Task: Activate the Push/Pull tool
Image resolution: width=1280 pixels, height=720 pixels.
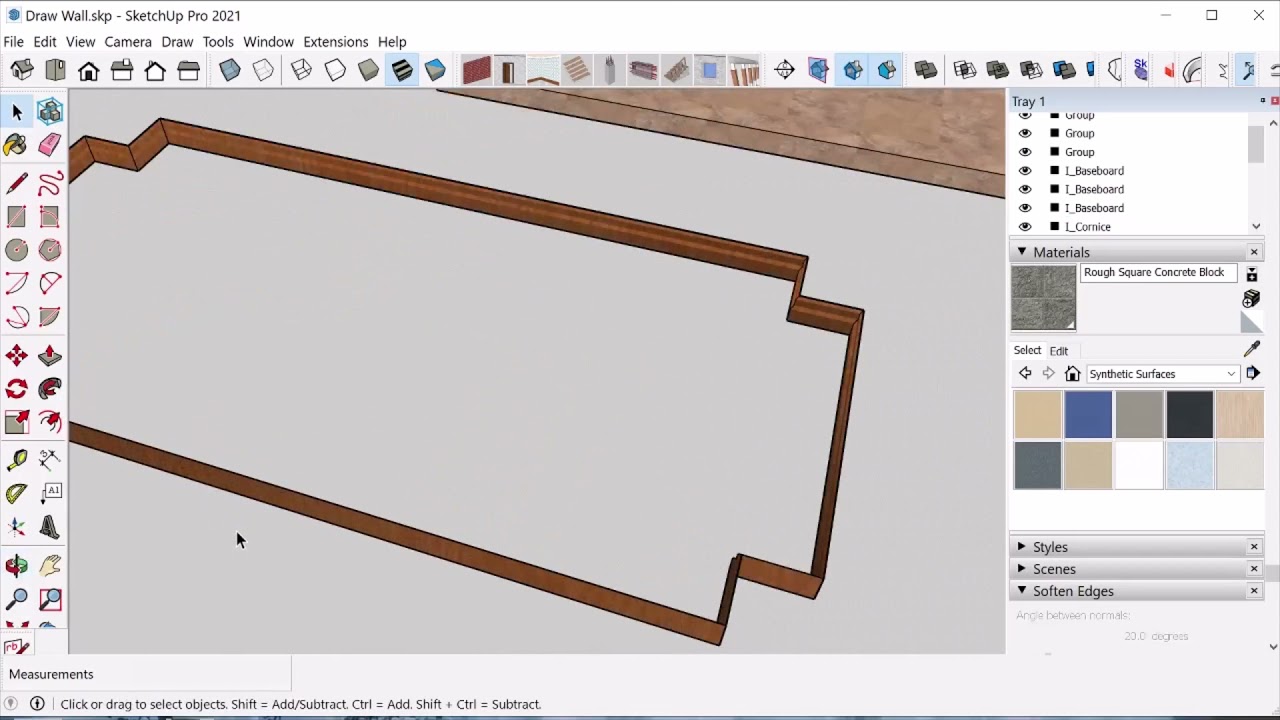Action: [49, 356]
